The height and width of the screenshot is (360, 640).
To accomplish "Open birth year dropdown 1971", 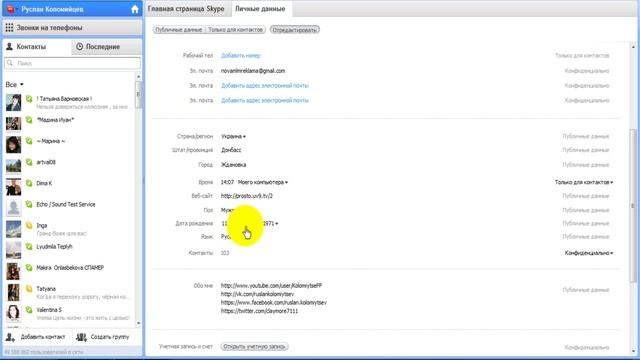I will tap(271, 224).
